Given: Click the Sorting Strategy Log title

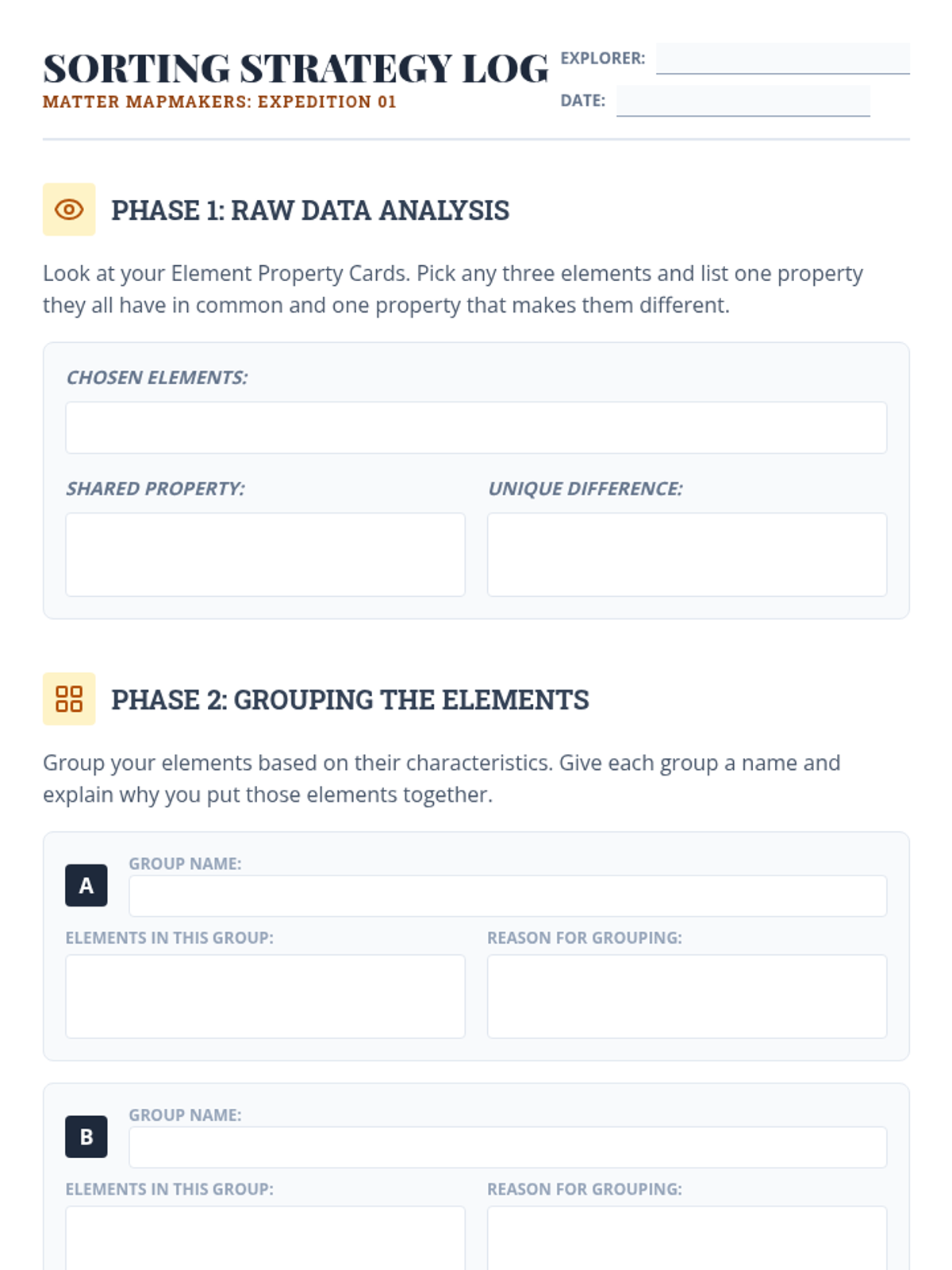Looking at the screenshot, I should point(295,68).
